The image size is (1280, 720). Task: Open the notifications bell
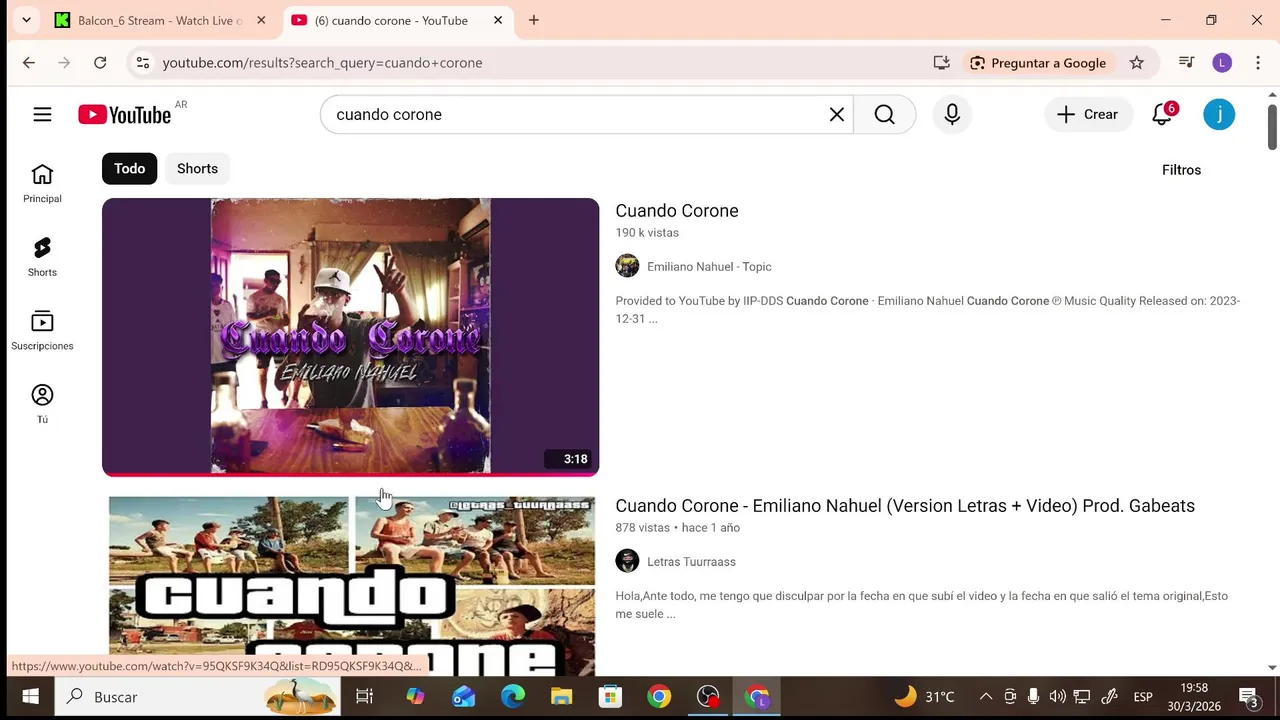1162,115
